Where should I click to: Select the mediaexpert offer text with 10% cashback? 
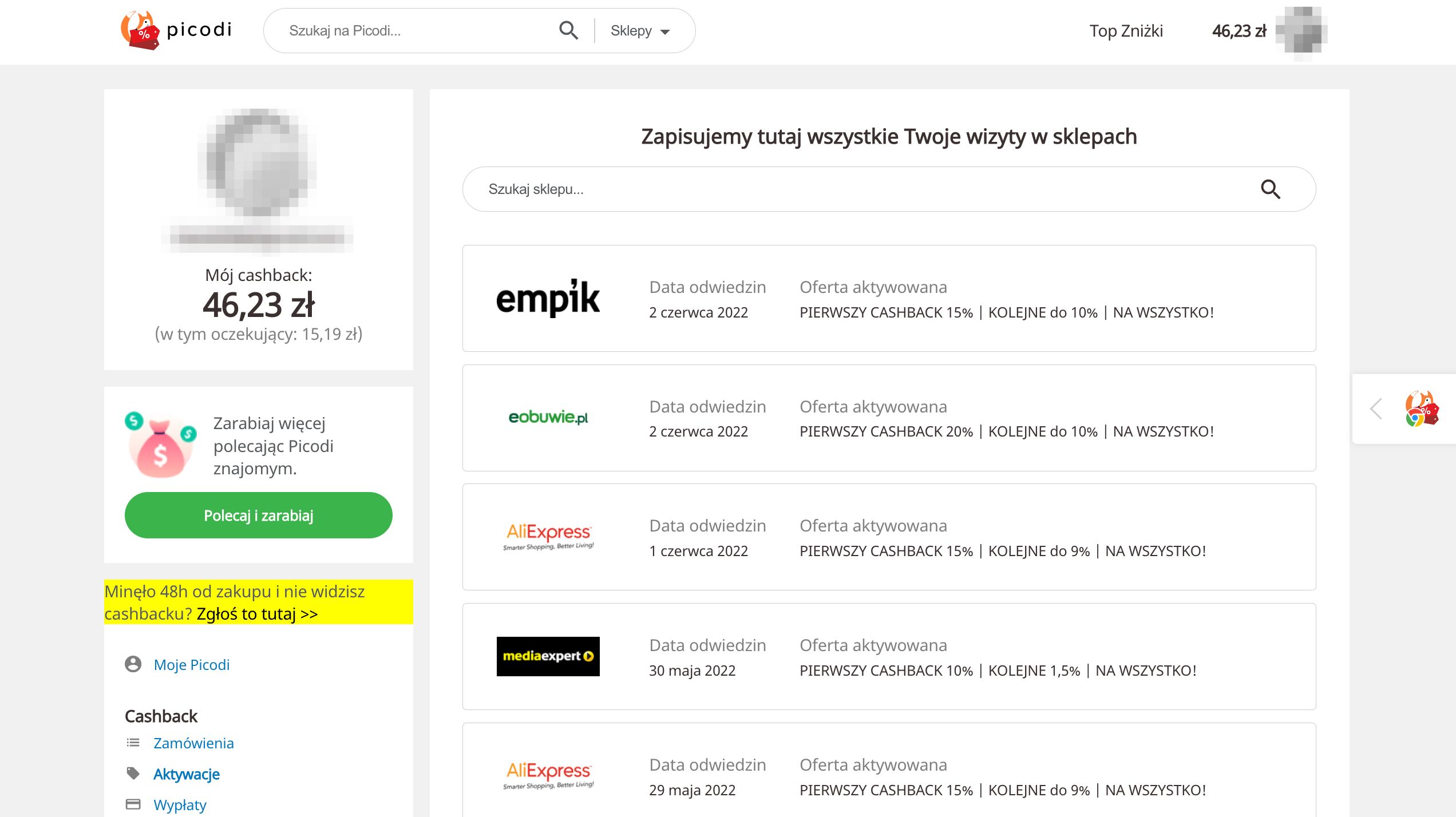coord(998,671)
